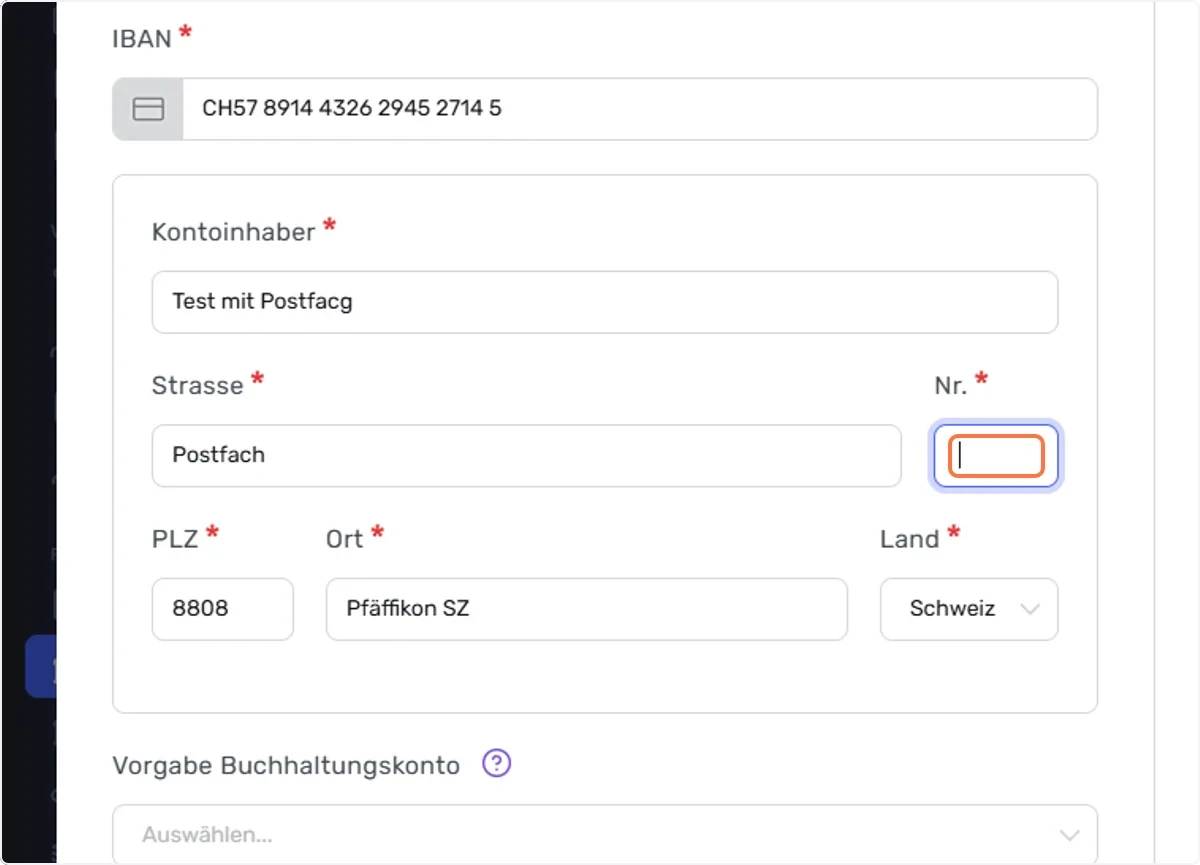This screenshot has height=865, width=1200.
Task: Edit the Kontoinhaber field
Action: click(x=605, y=302)
